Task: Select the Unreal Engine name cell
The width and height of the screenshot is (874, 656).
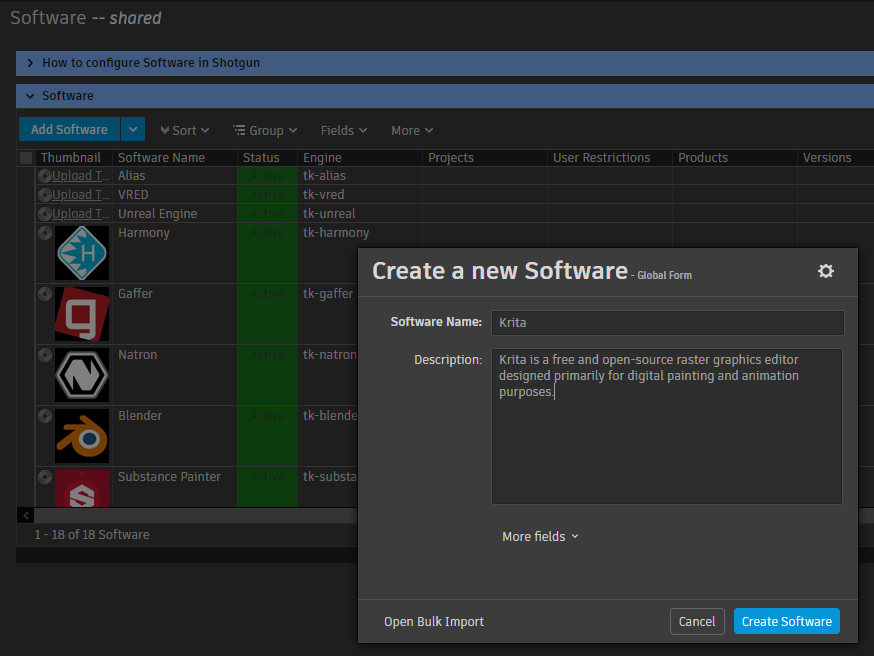Action: (175, 213)
